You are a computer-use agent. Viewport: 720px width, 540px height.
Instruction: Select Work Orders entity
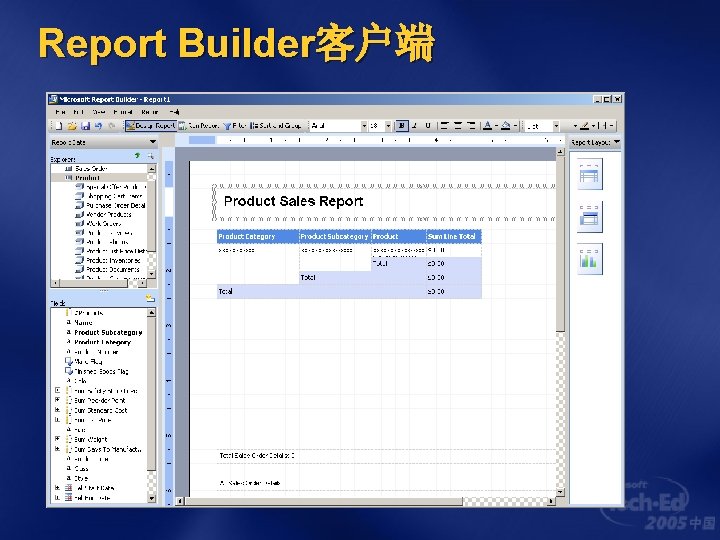coord(98,224)
